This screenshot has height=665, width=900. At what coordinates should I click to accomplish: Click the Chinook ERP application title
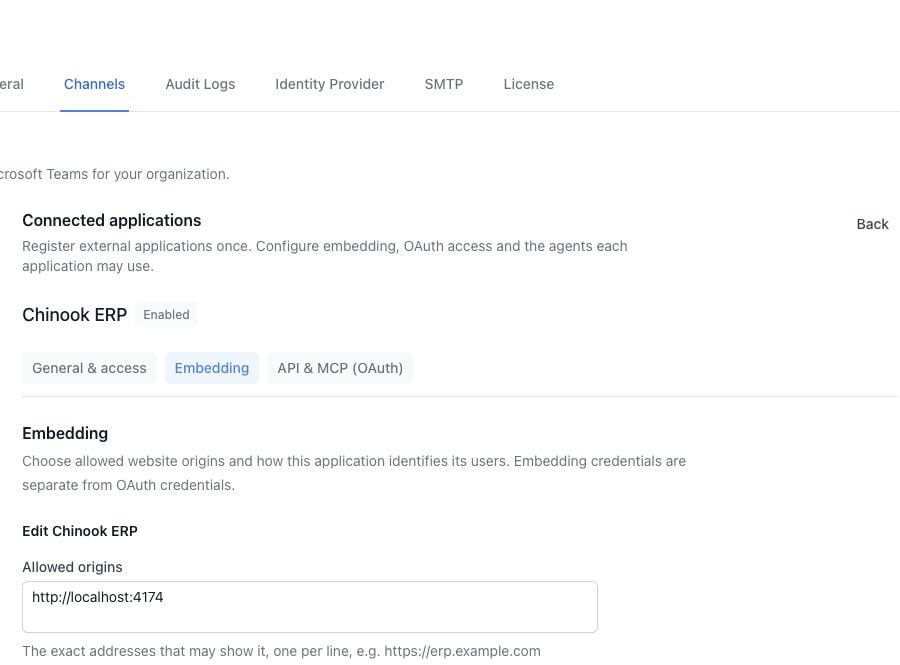pos(75,314)
